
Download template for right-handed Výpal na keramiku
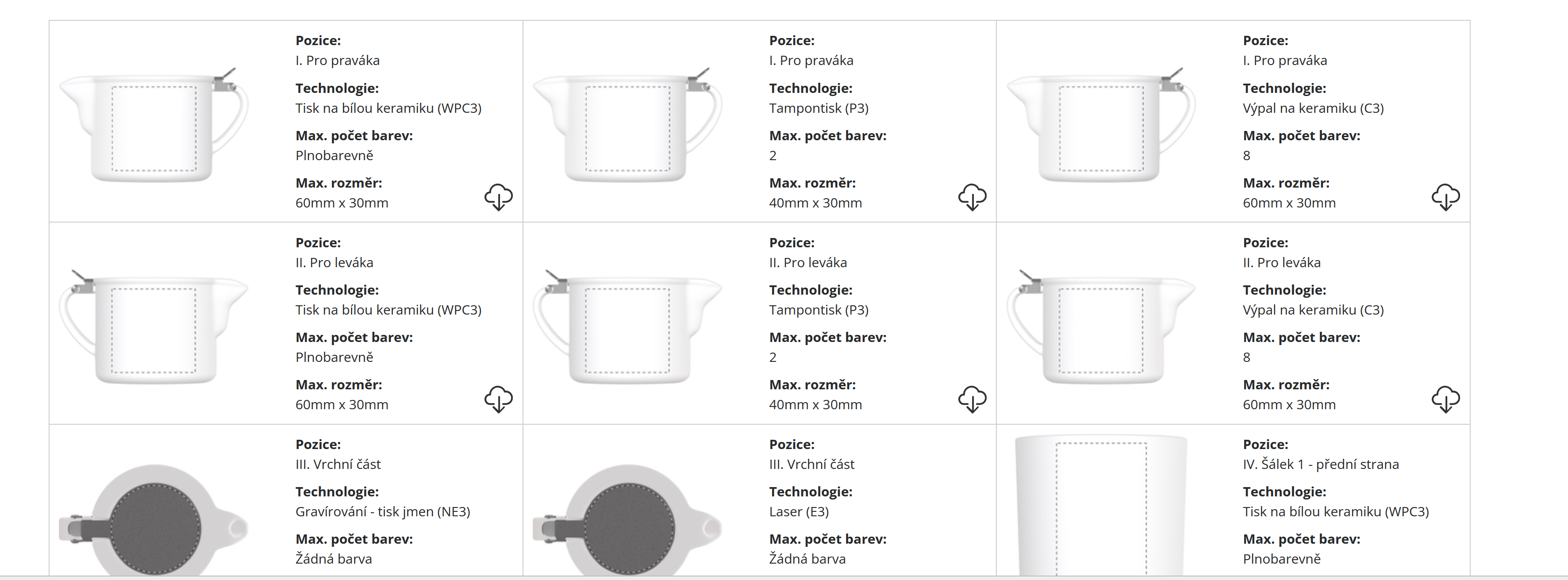(x=1445, y=197)
